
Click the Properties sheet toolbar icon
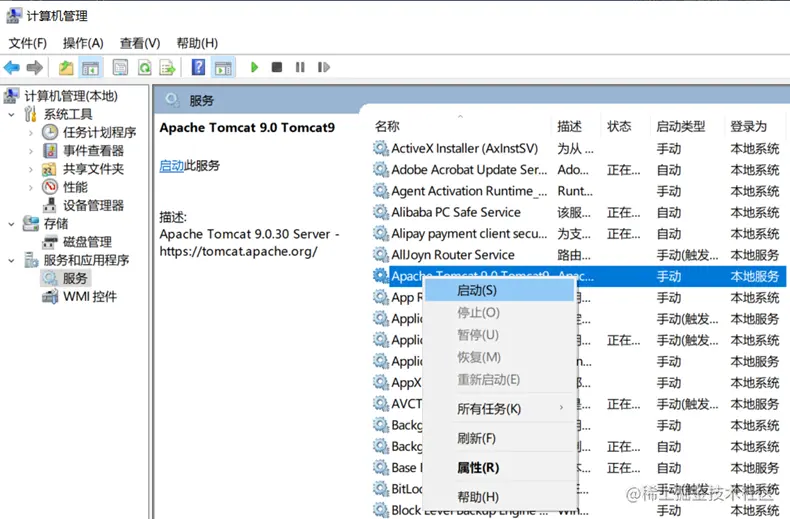120,67
